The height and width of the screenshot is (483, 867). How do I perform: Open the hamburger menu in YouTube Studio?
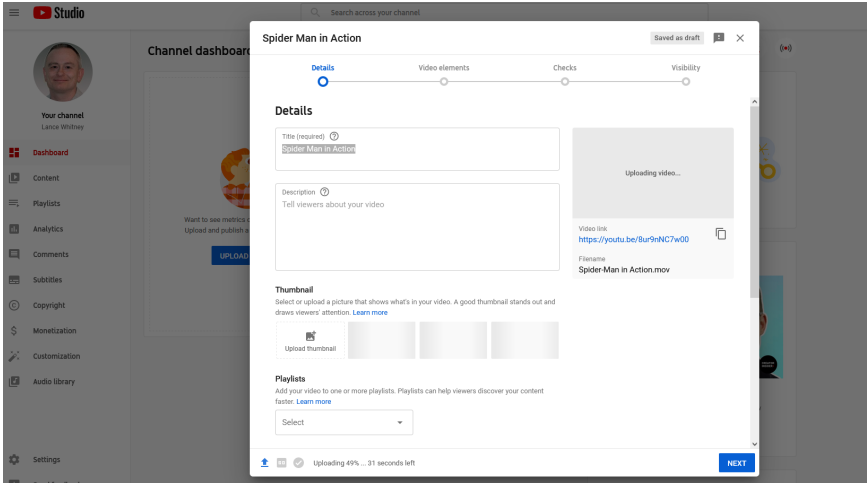[14, 12]
